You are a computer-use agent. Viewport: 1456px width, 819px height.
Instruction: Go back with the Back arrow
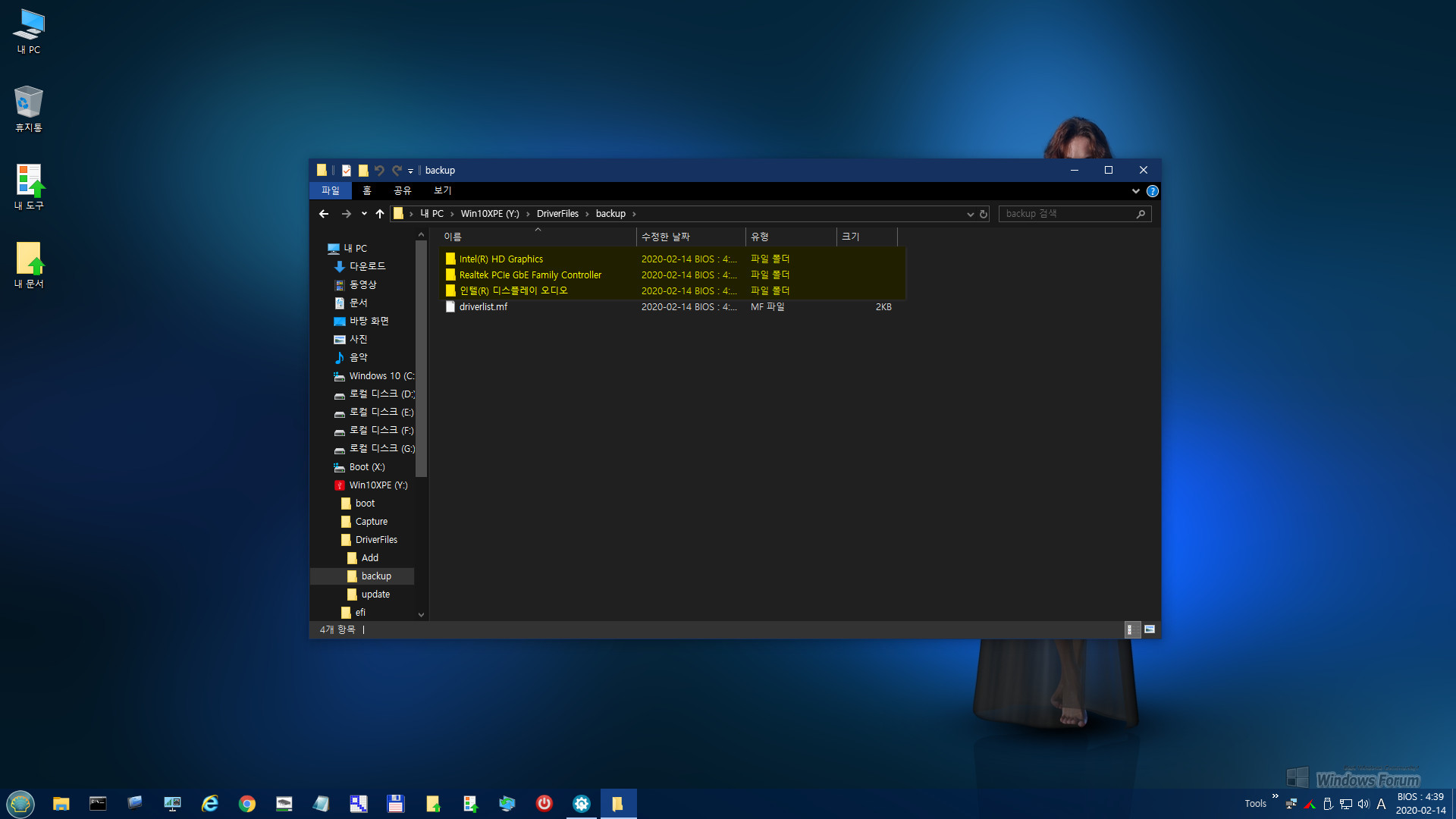324,214
